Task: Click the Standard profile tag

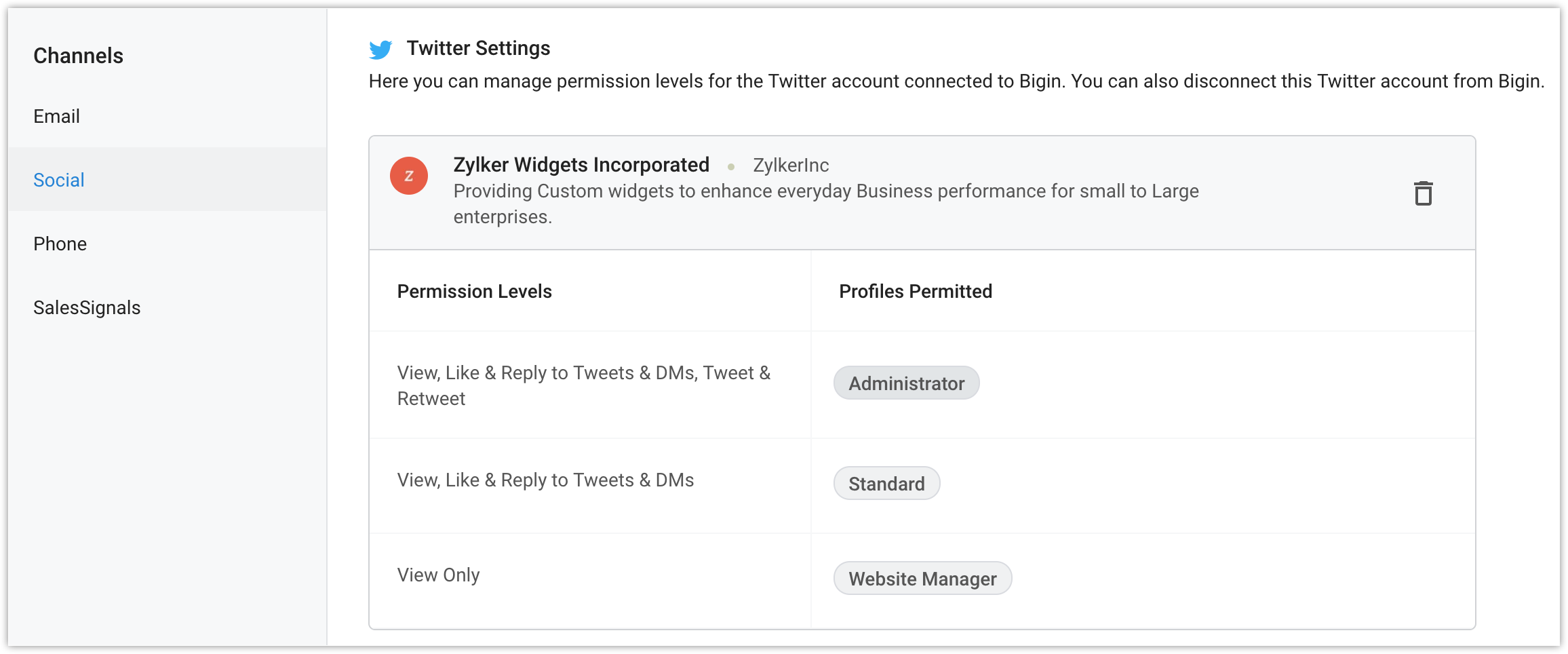Action: [x=886, y=484]
